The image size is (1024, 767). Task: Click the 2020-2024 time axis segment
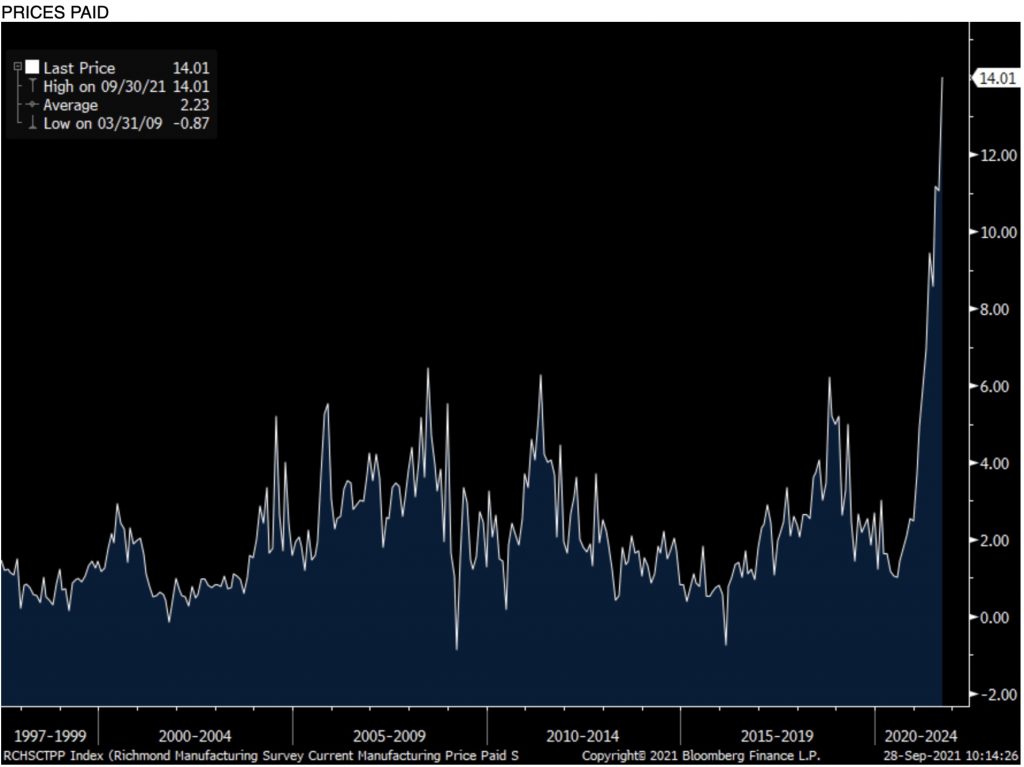coord(918,735)
